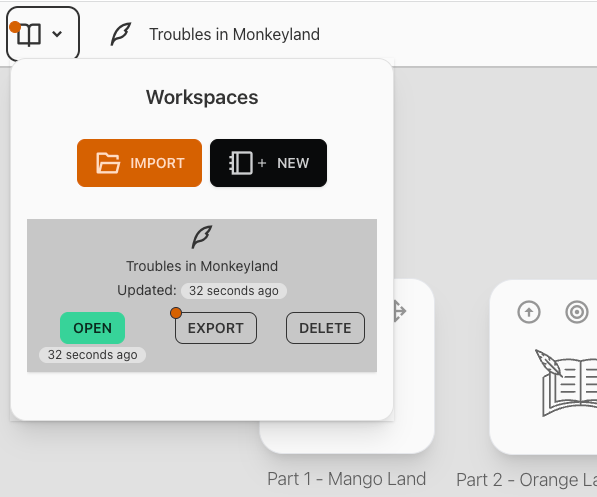Click the quill icon beside the header title
This screenshot has width=597, height=497.
[121, 34]
